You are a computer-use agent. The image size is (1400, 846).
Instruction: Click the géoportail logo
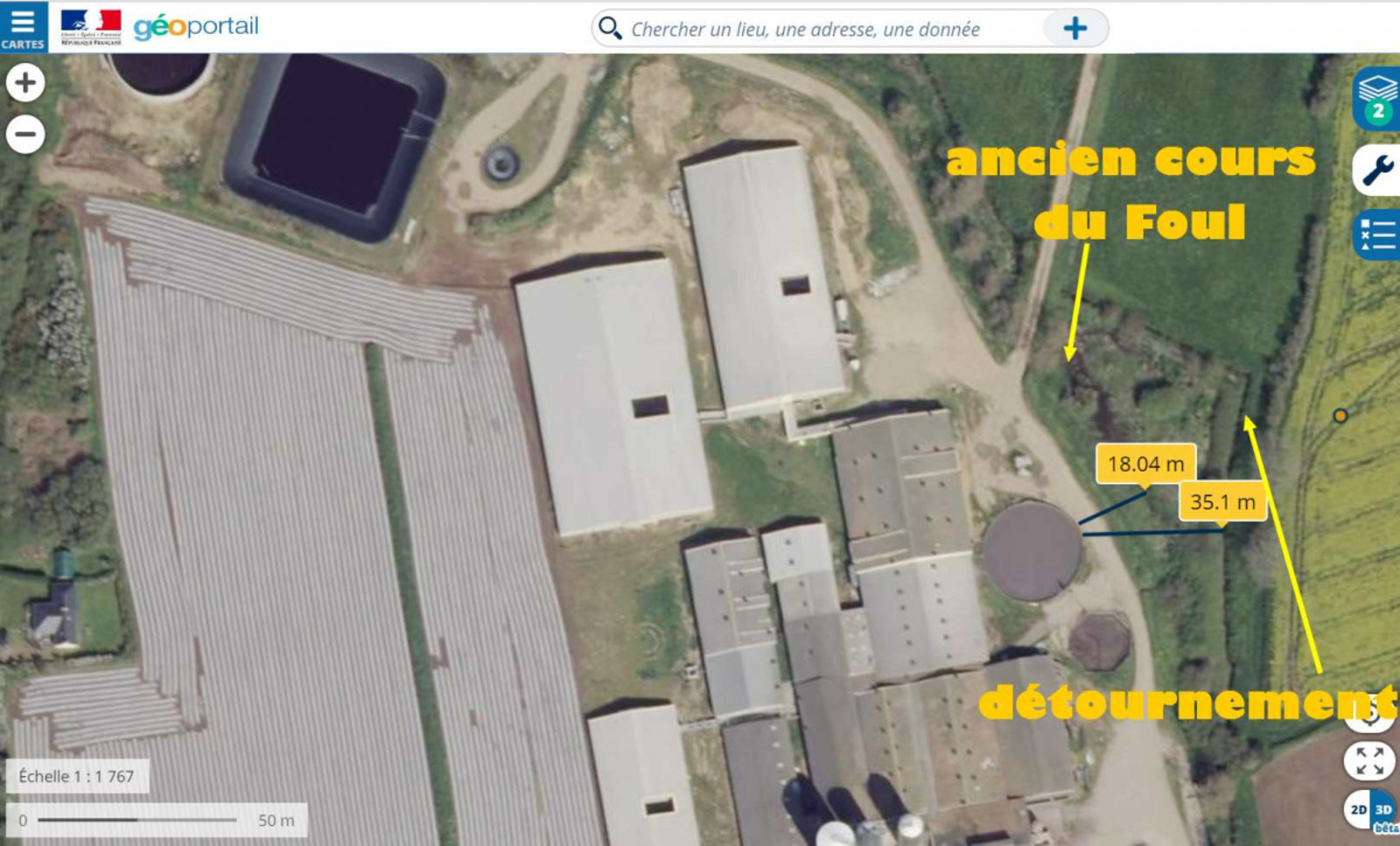pyautogui.click(x=196, y=26)
